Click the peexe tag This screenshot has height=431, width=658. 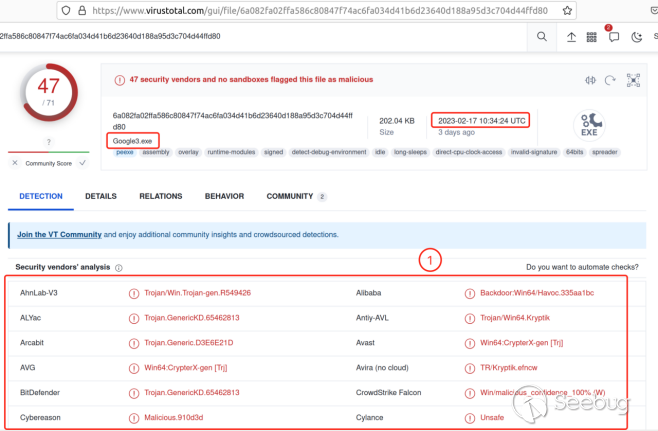click(125, 152)
